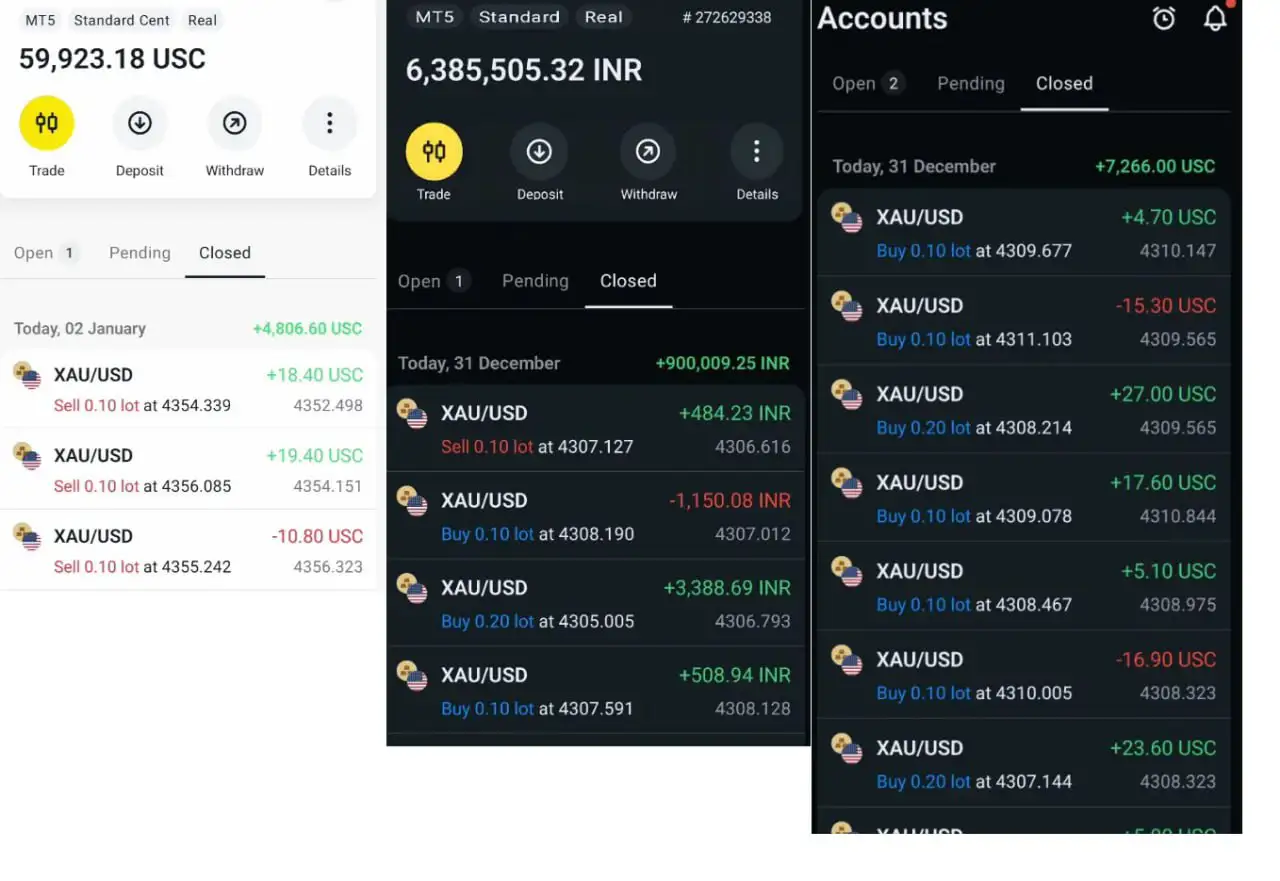Tap the Standard Cent account tag
This screenshot has width=1280, height=881.
[122, 20]
